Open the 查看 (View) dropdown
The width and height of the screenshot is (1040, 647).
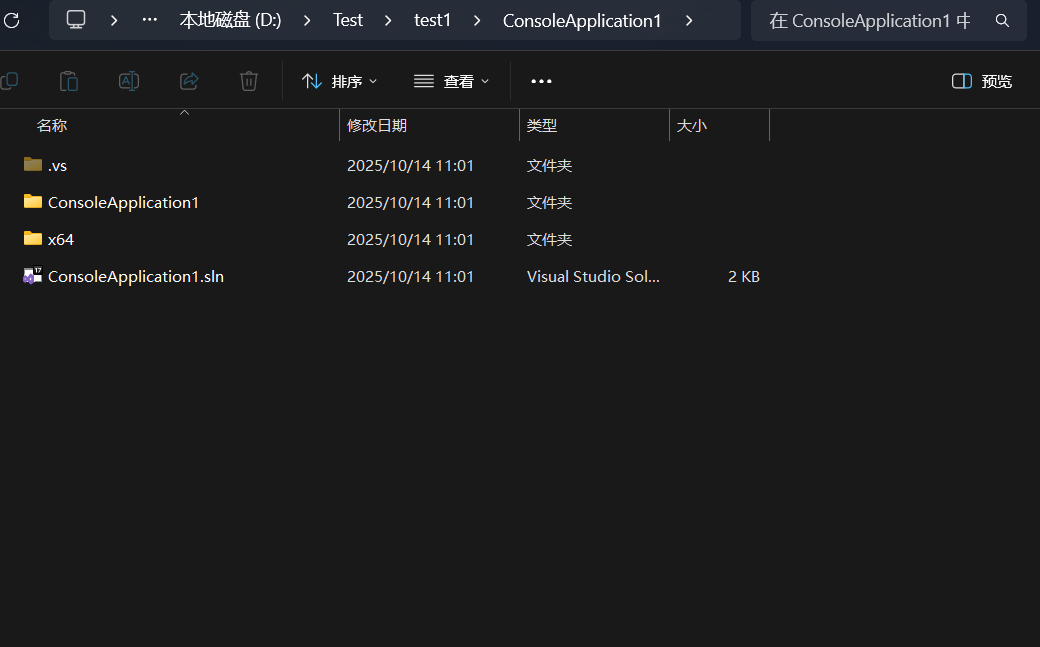[x=452, y=81]
